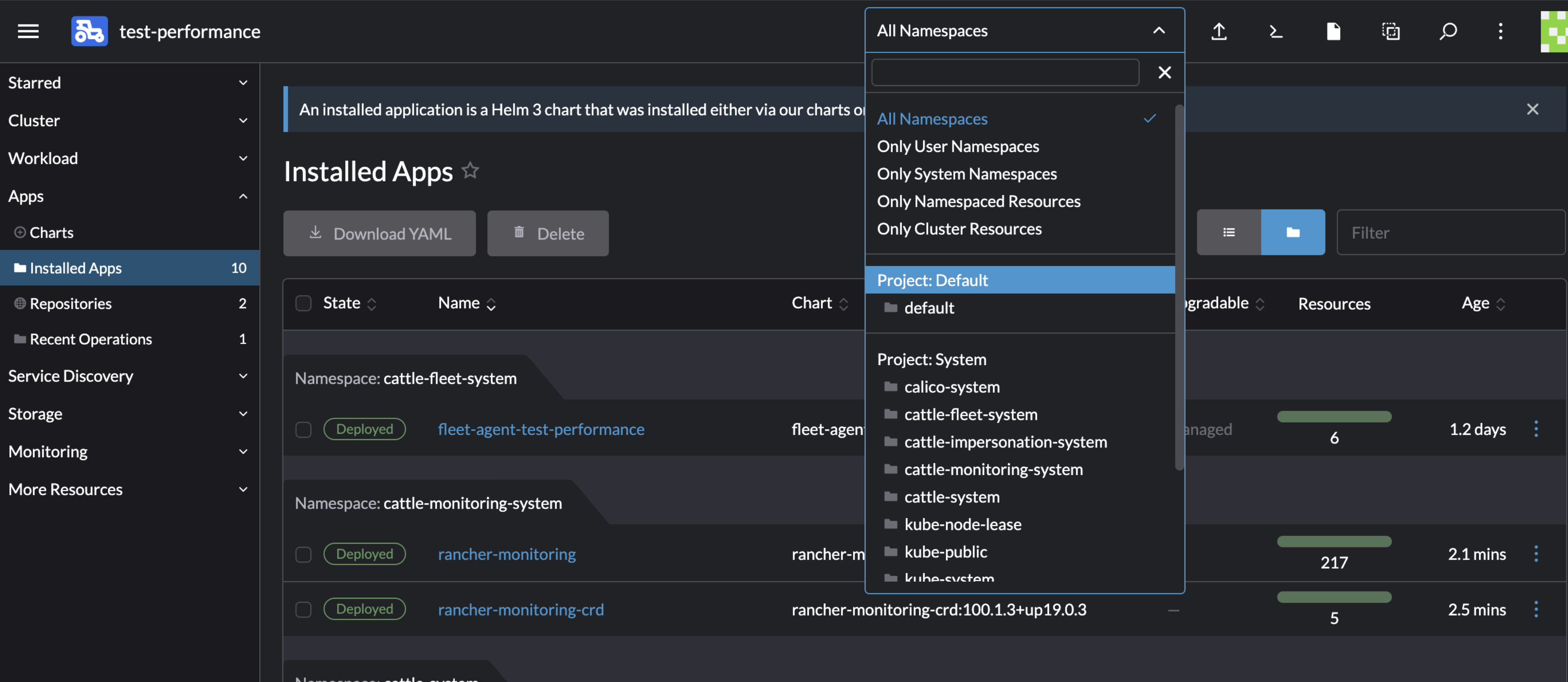The width and height of the screenshot is (1568, 682).
Task: Click resources bar showing 217
Action: coord(1334,541)
